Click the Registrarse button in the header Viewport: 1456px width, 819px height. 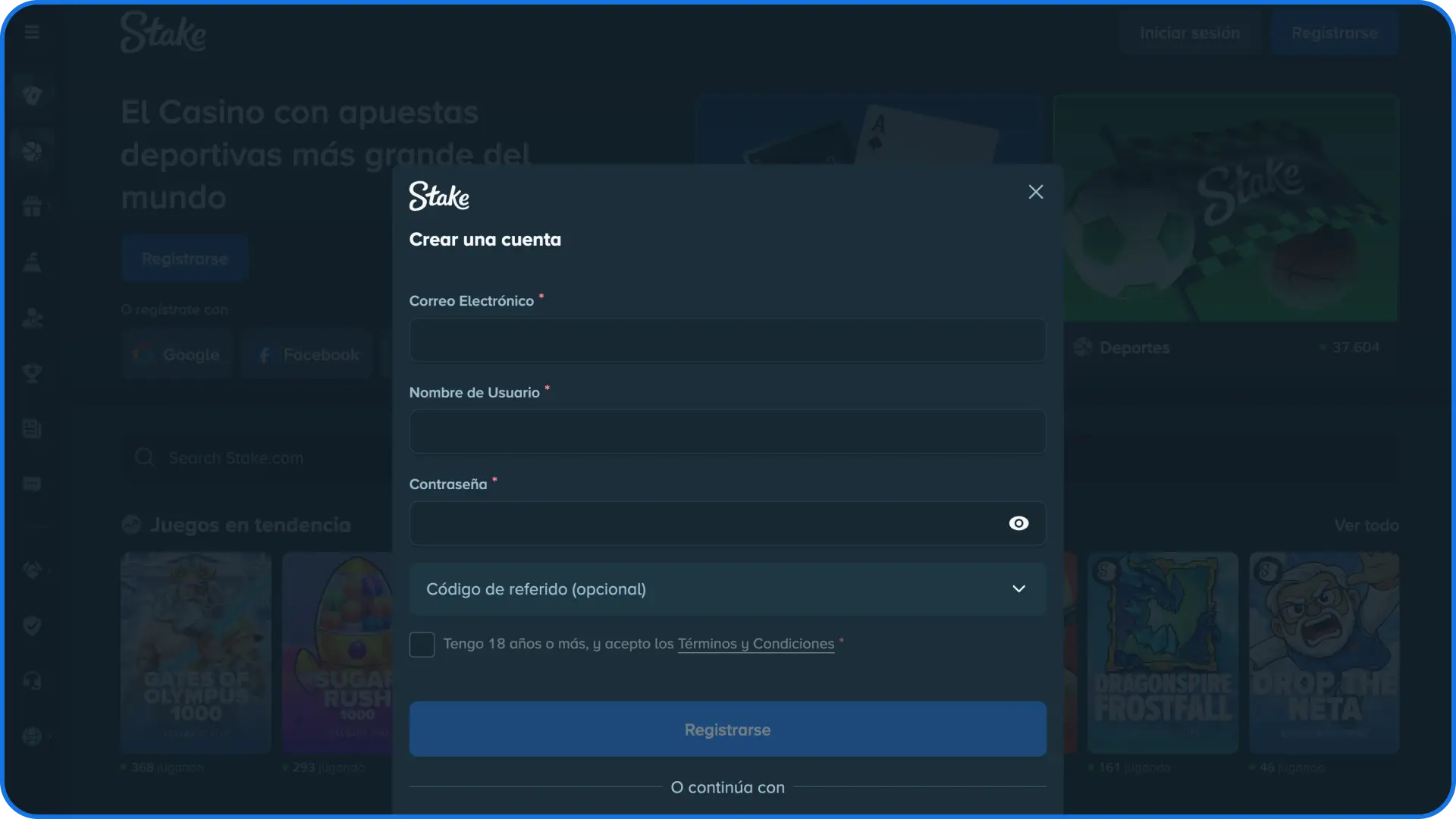coord(1335,33)
